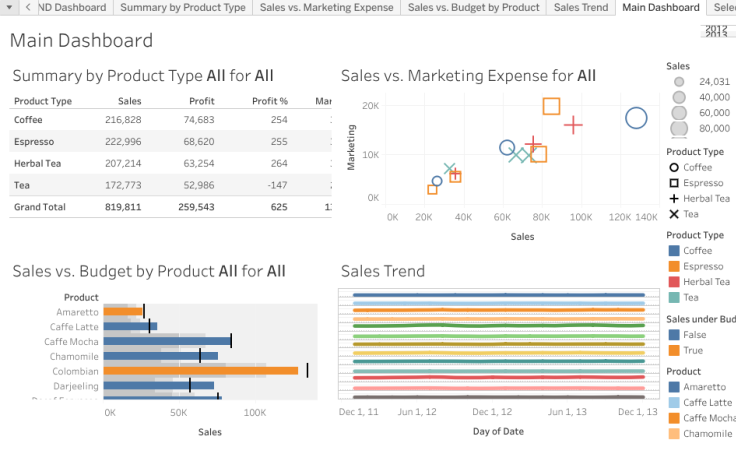Image resolution: width=736 pixels, height=454 pixels.
Task: Pick the Tea X shape legend entry
Action: click(x=675, y=214)
